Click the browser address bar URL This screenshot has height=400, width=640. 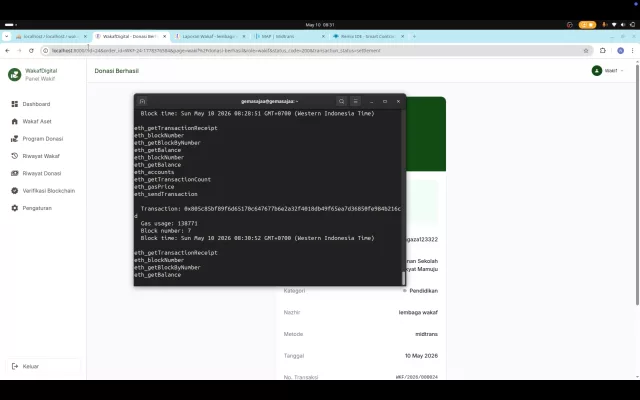[216, 51]
